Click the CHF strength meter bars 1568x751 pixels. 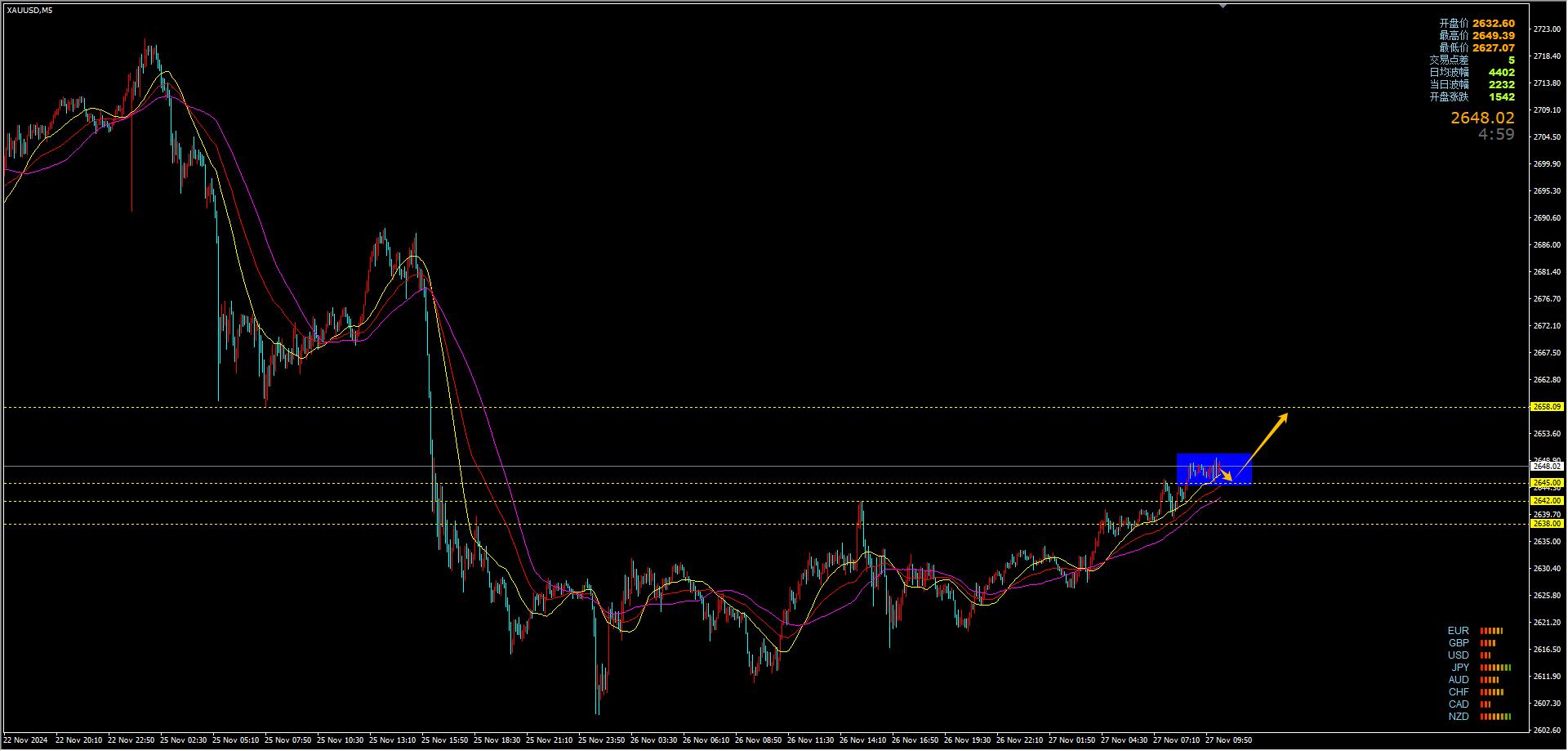1491,692
